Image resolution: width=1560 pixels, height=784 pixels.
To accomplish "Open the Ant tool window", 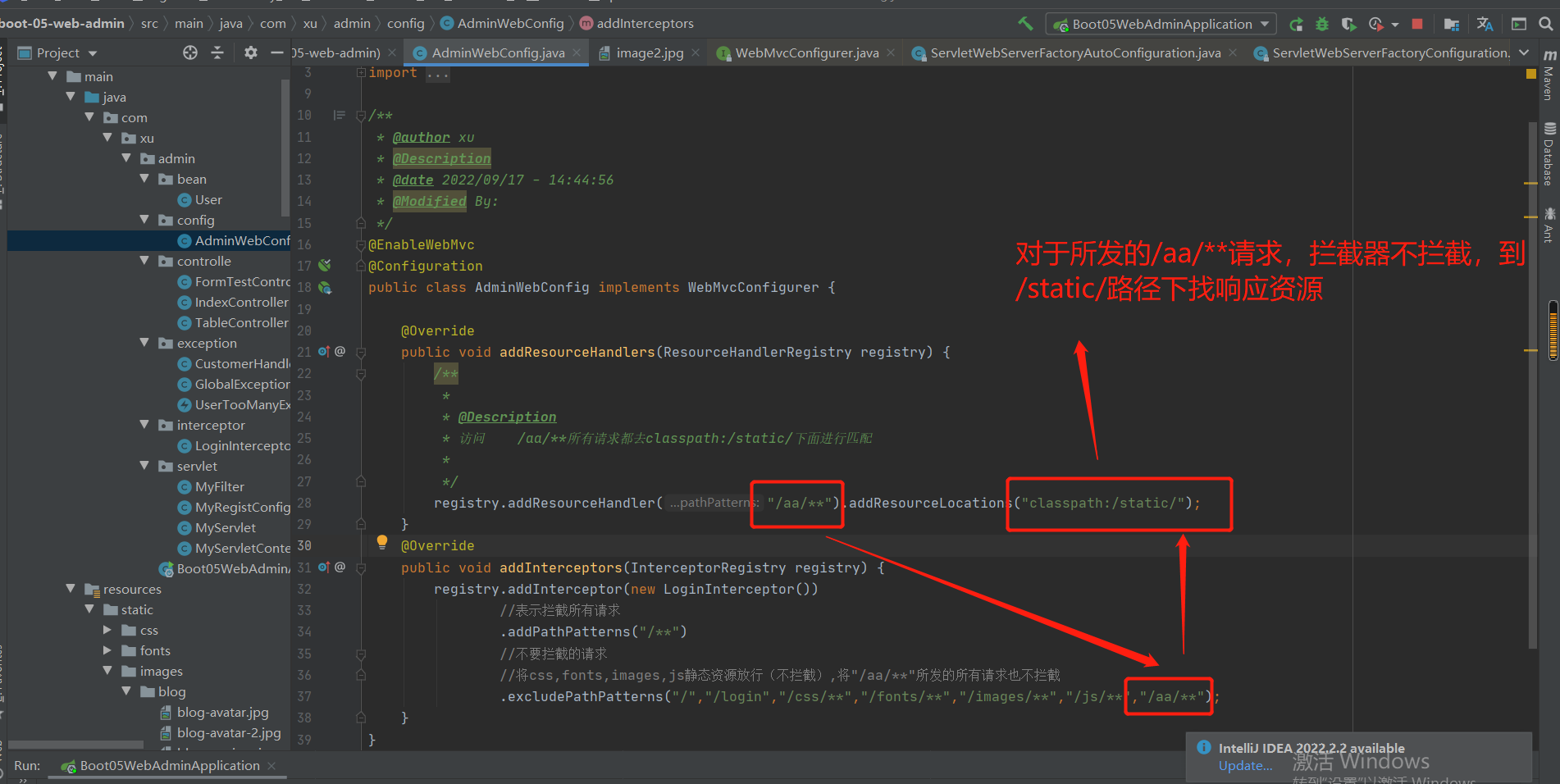I will (1549, 226).
